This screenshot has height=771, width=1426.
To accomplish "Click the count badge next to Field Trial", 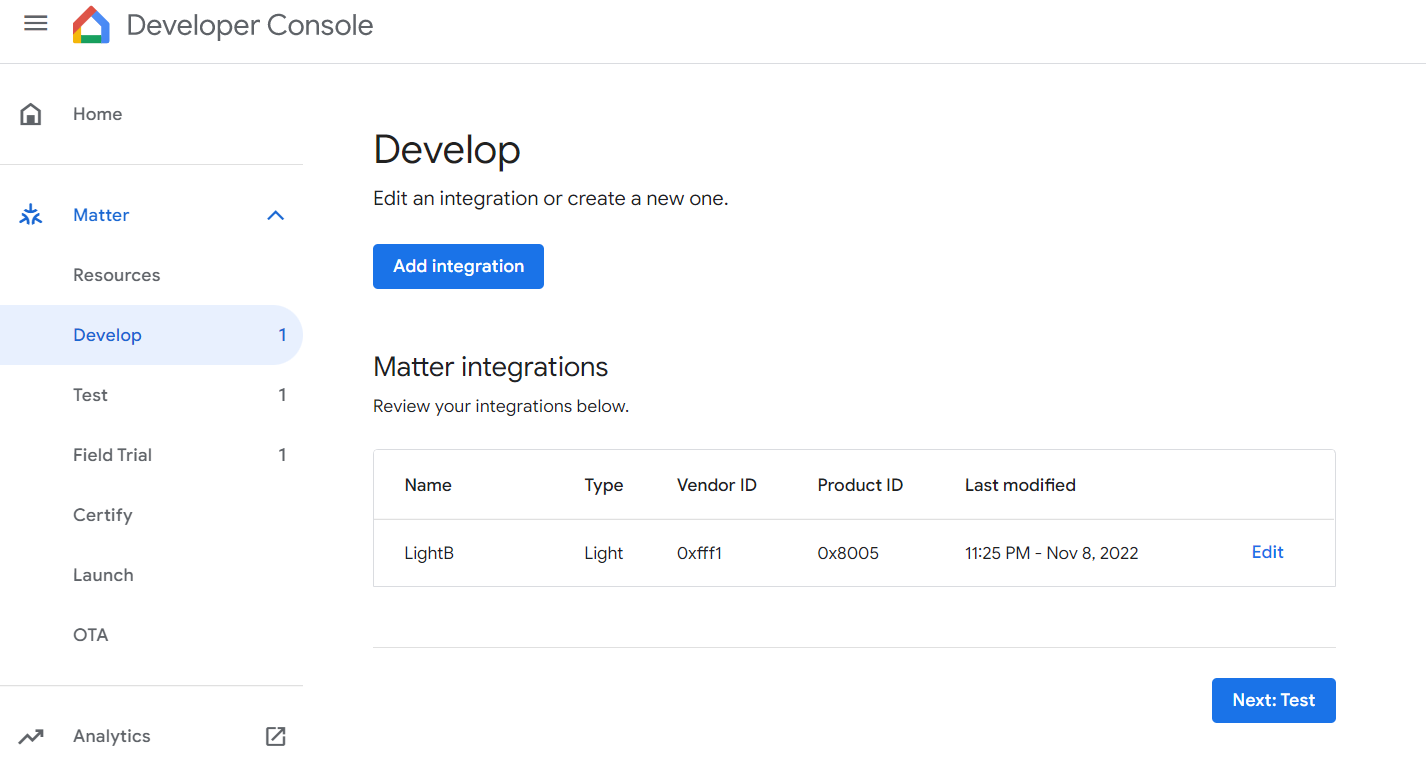I will (x=282, y=455).
